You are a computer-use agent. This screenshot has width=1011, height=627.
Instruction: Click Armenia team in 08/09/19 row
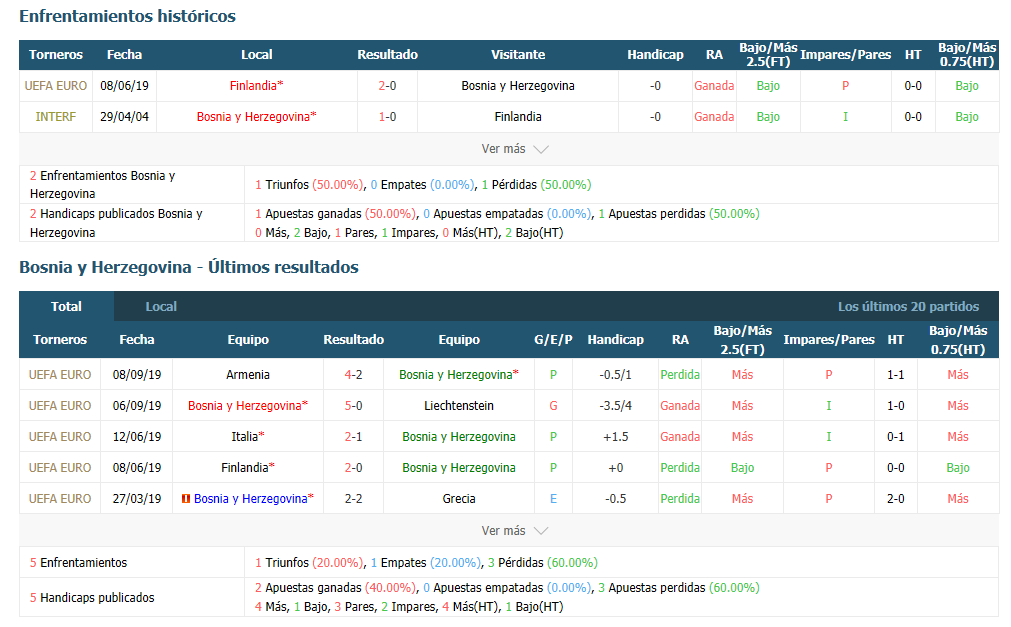click(x=248, y=375)
